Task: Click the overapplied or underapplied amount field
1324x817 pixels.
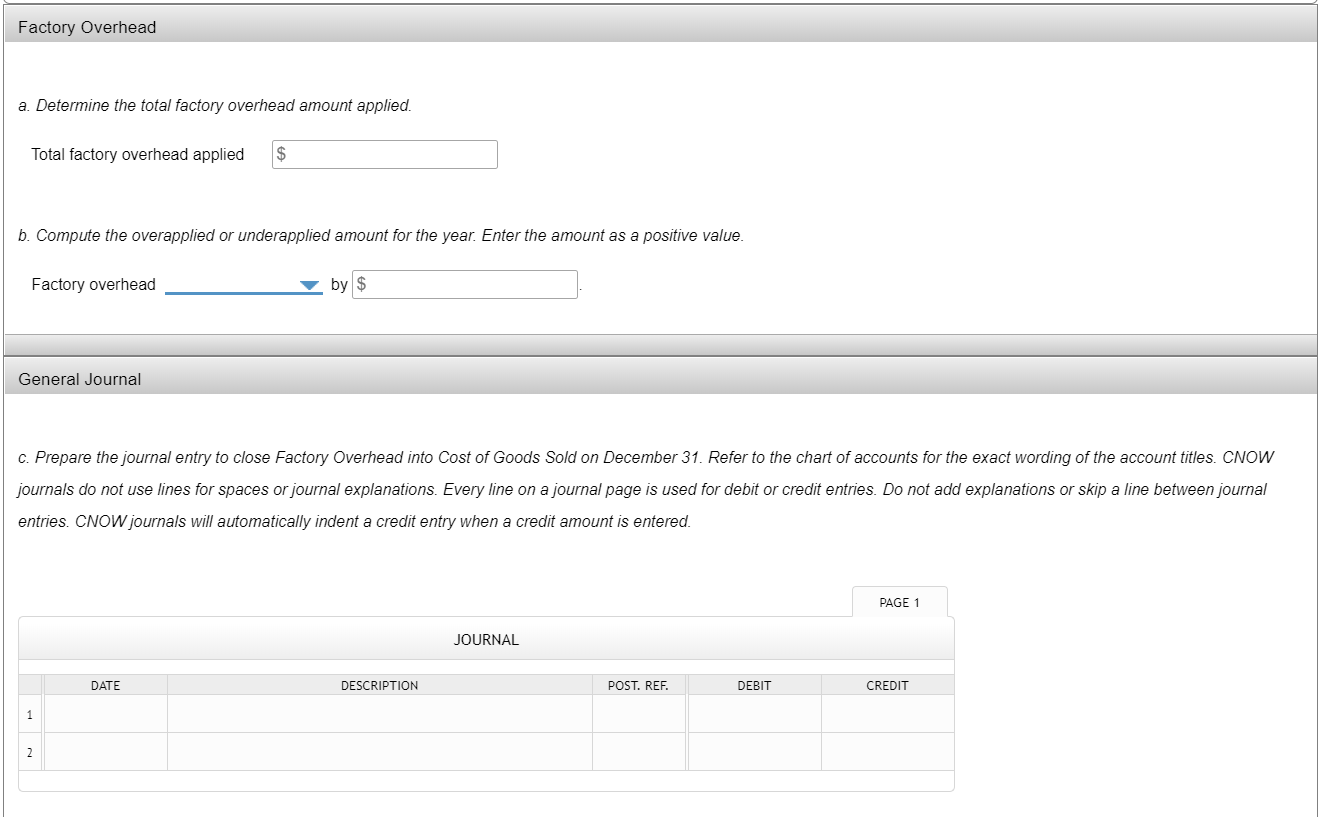Action: point(466,285)
